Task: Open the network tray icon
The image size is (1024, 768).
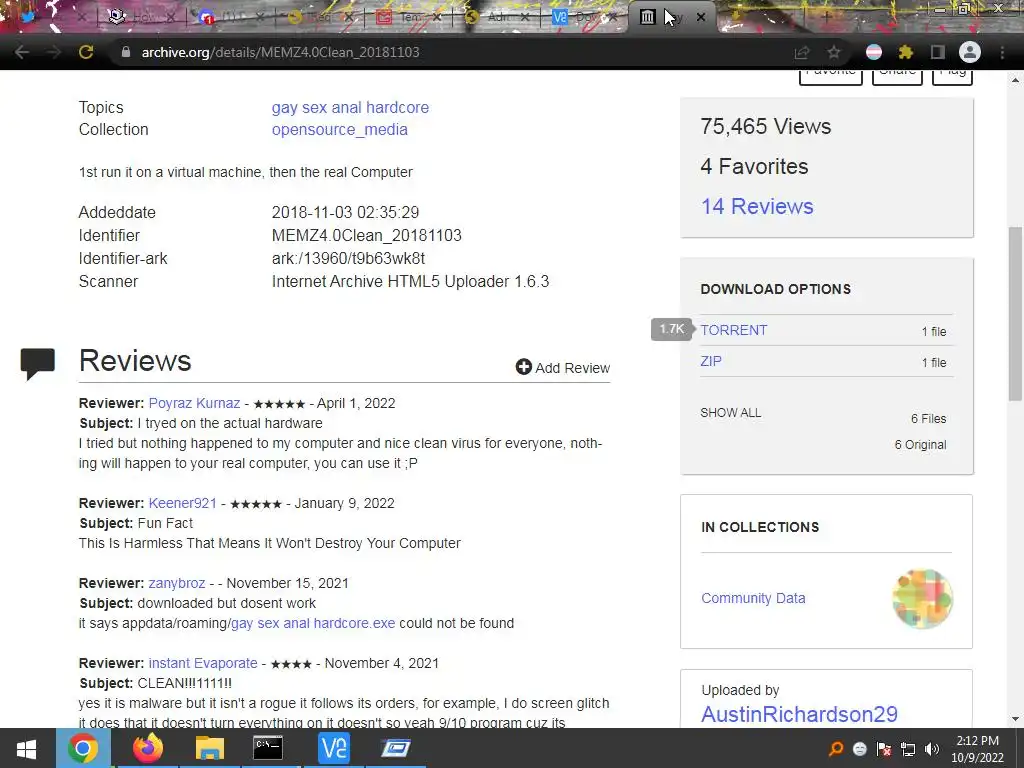Action: click(908, 749)
